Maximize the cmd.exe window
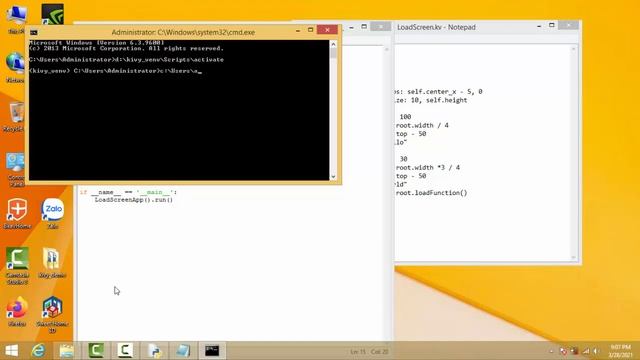The image size is (640, 360). click(311, 30)
